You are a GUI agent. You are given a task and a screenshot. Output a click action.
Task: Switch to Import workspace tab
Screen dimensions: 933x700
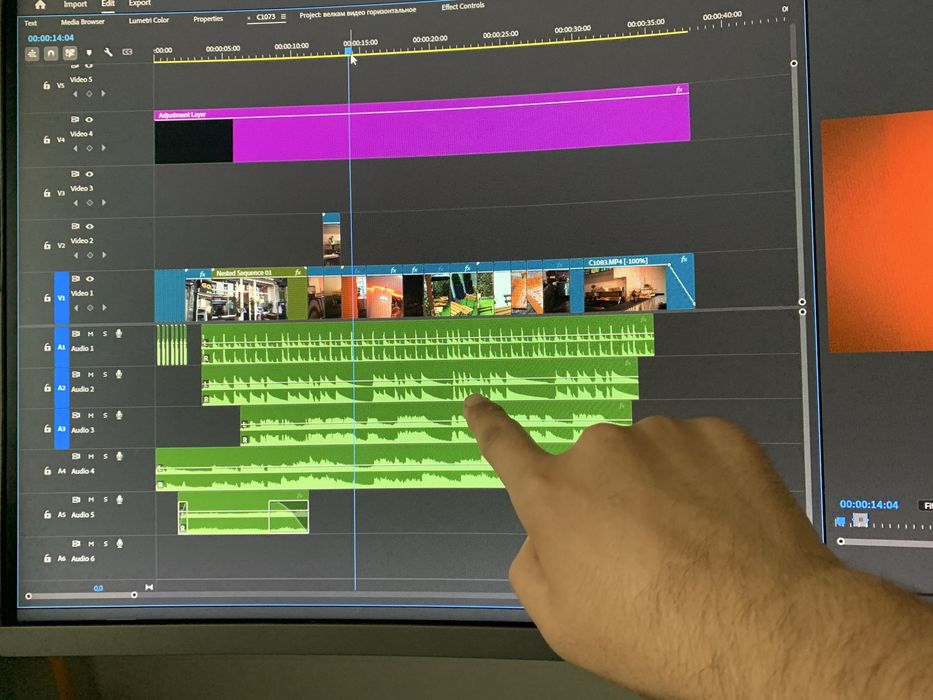(75, 4)
